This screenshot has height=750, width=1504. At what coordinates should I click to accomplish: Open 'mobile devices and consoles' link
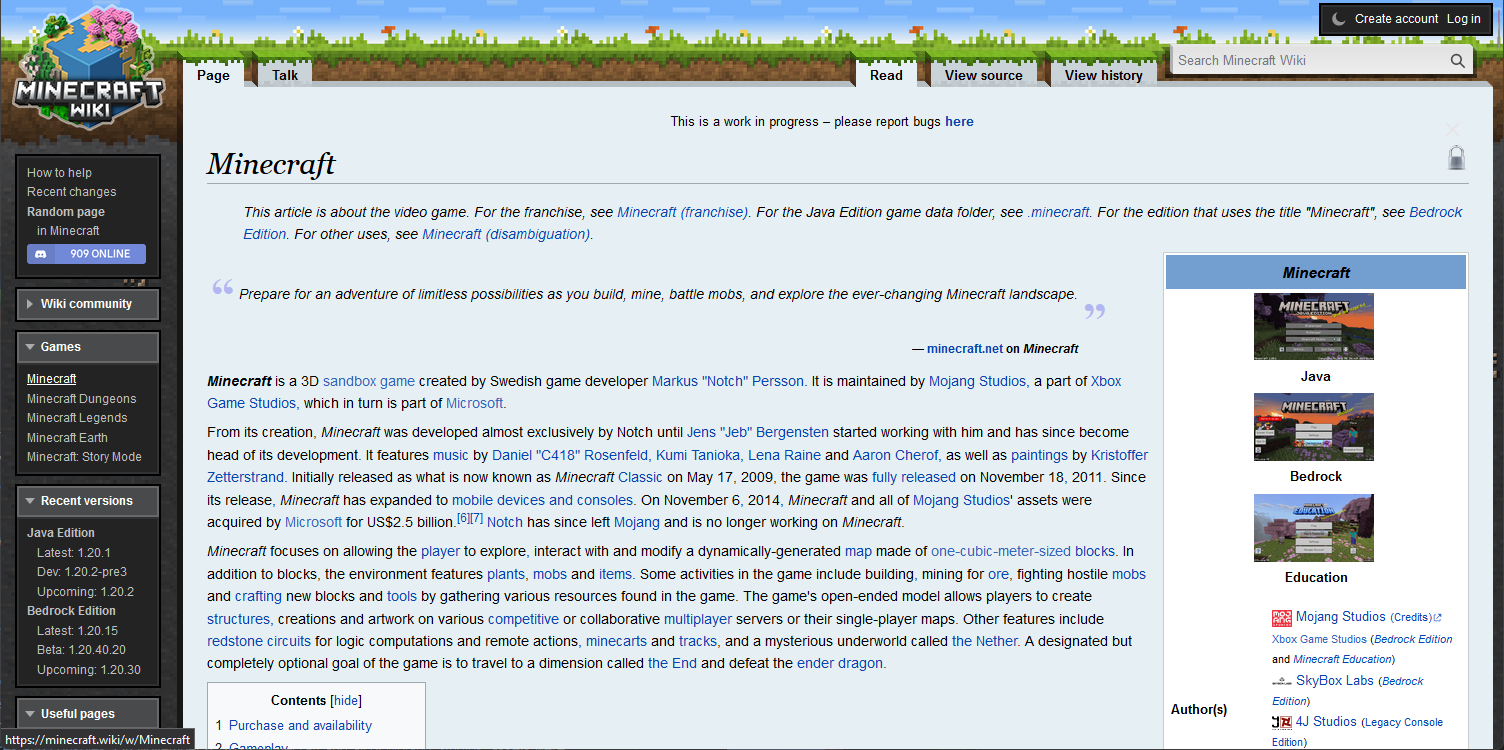[x=542, y=500]
